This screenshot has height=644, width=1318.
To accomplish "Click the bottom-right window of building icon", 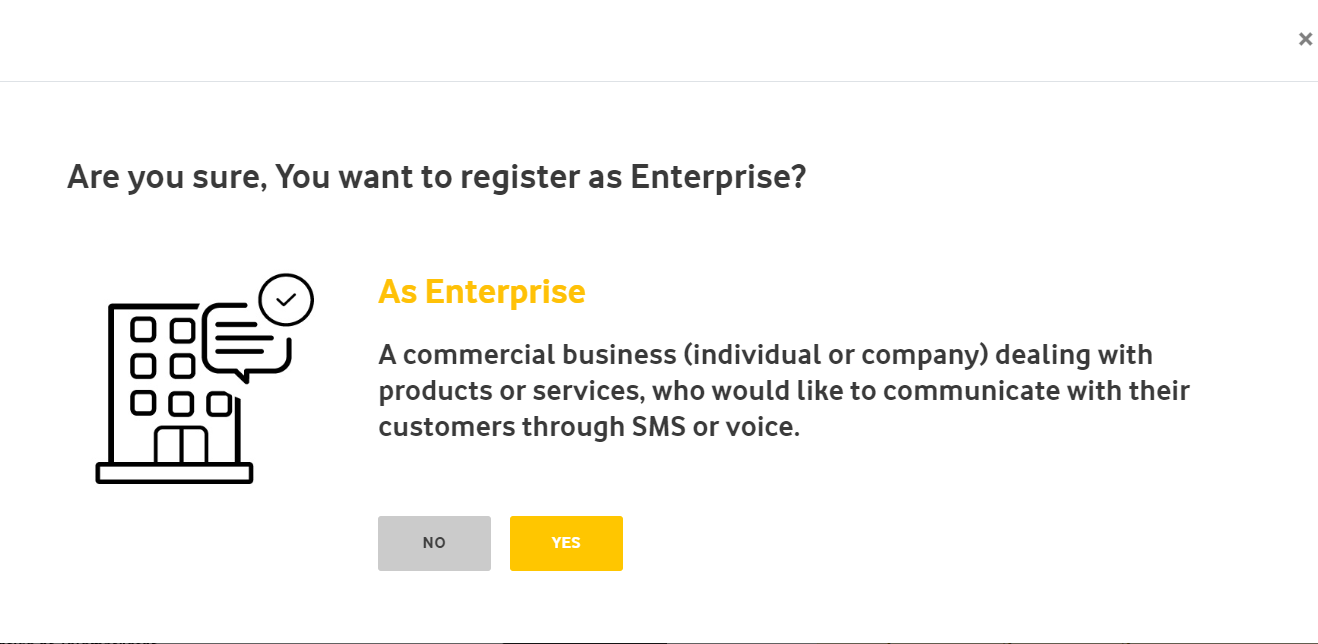I will click(219, 404).
